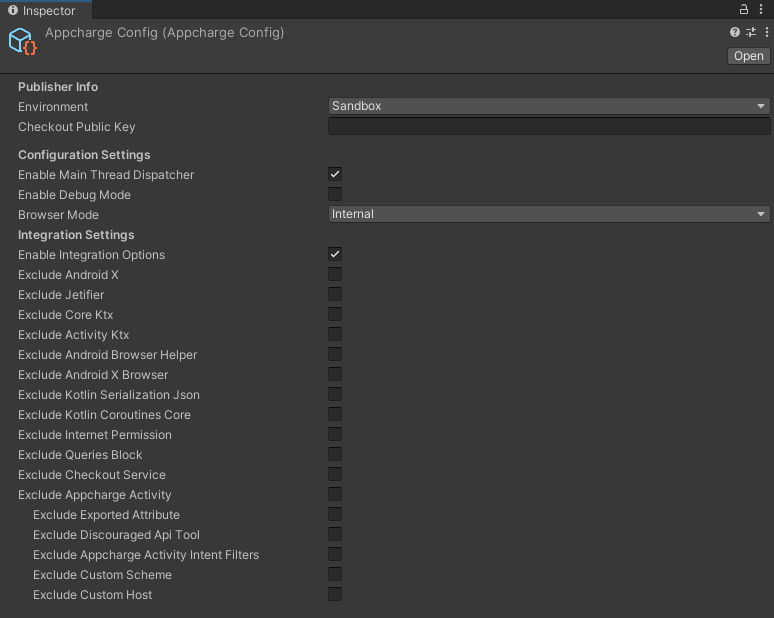Viewport: 774px width, 618px height.
Task: Click the Inspector lock icon
Action: (x=743, y=9)
